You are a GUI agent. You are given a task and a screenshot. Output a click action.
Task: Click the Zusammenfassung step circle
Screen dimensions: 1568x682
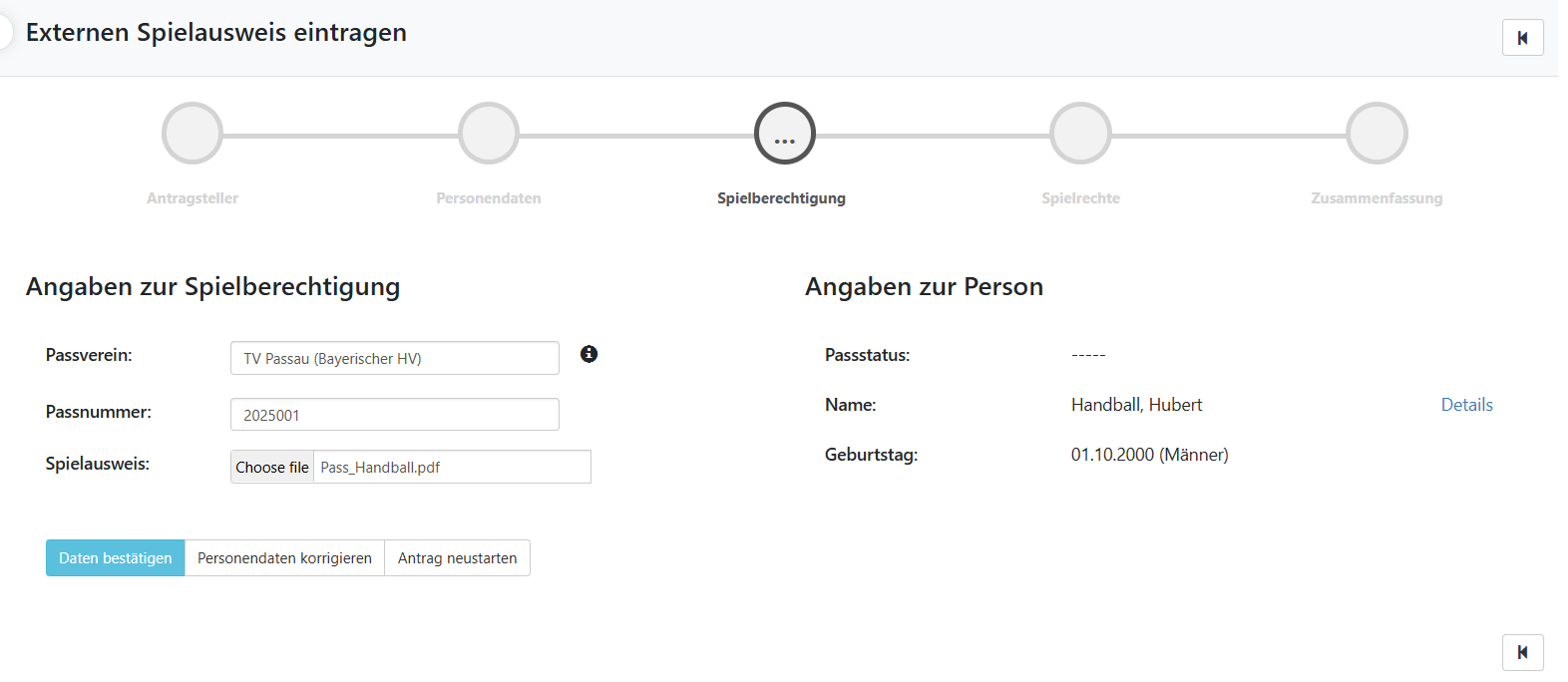coord(1376,134)
